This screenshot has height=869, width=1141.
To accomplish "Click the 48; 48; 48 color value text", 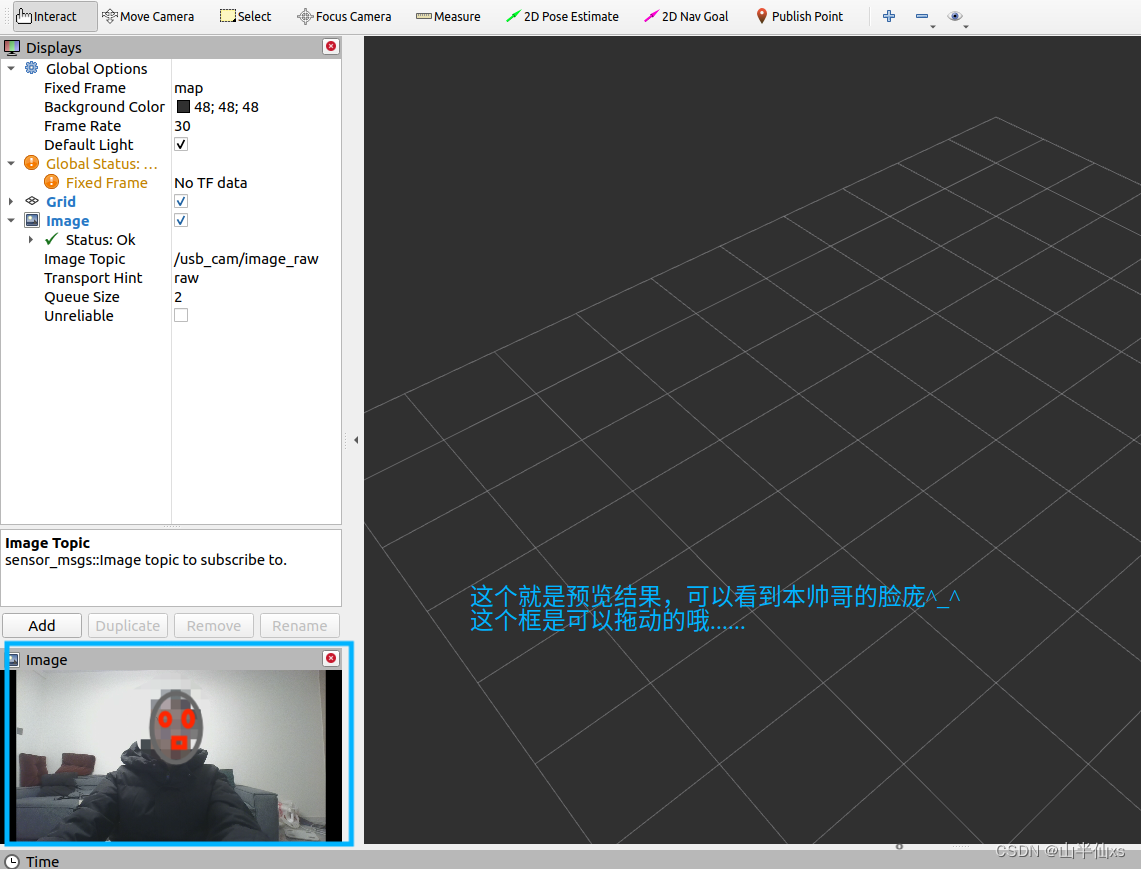I will (226, 106).
